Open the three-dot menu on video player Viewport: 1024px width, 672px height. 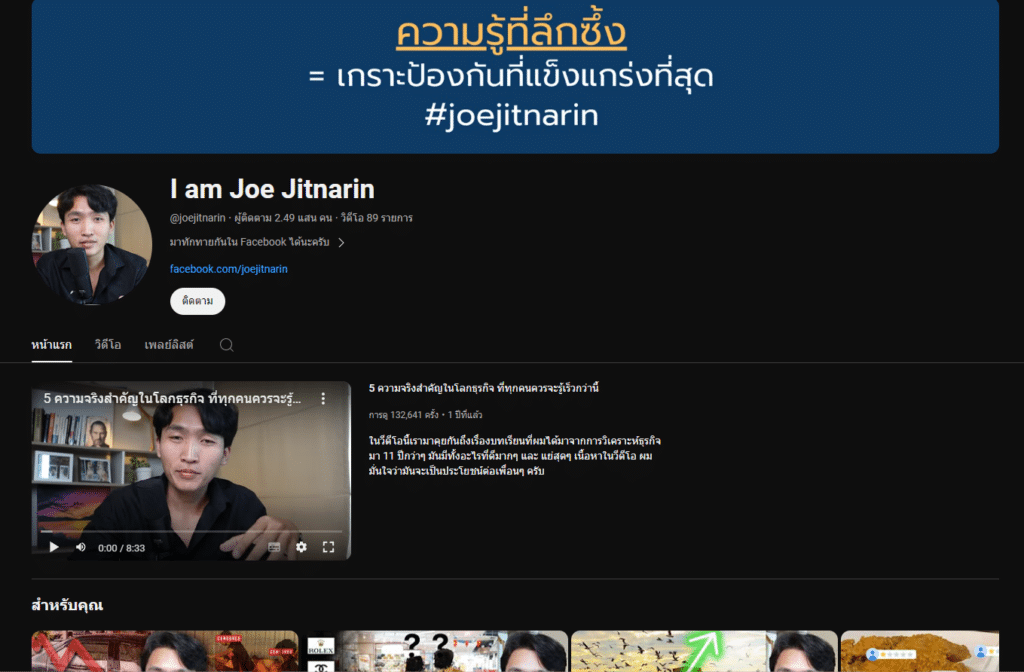[323, 398]
